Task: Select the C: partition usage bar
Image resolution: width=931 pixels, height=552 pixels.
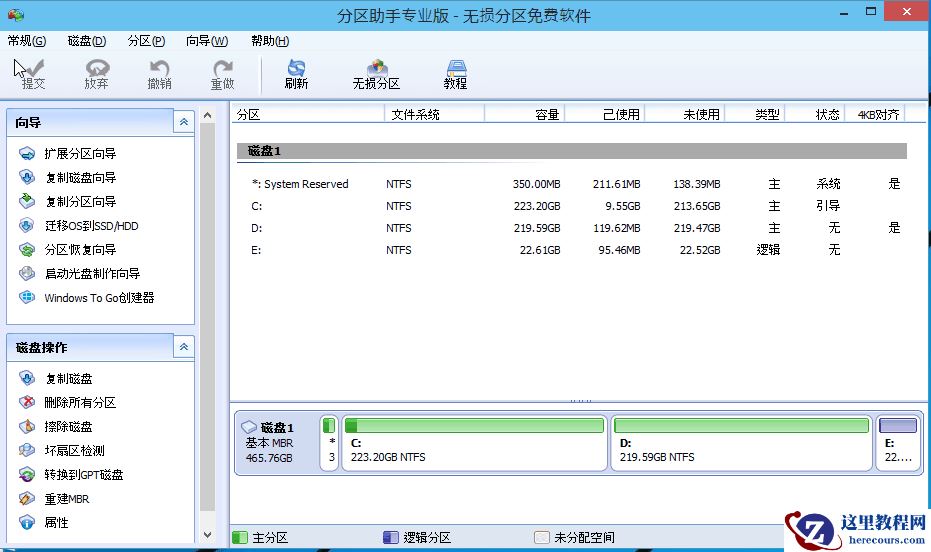Action: click(x=474, y=425)
